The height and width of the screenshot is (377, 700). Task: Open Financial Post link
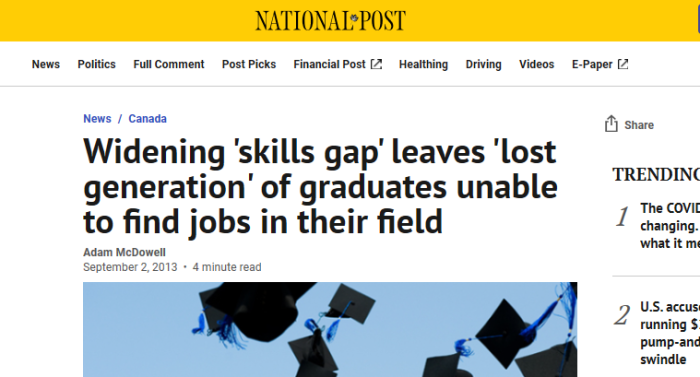coord(329,64)
